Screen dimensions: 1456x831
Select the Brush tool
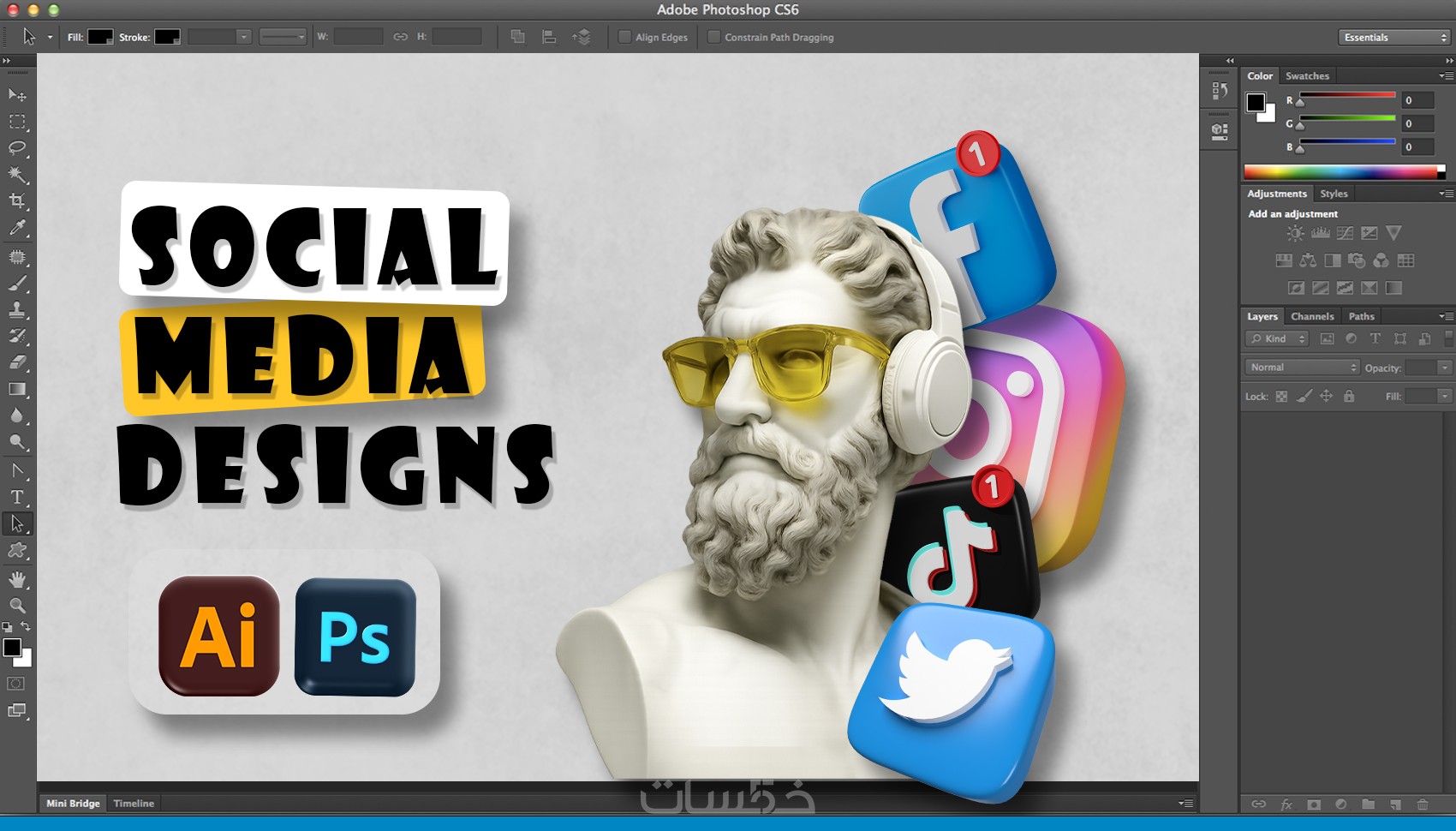coord(17,284)
